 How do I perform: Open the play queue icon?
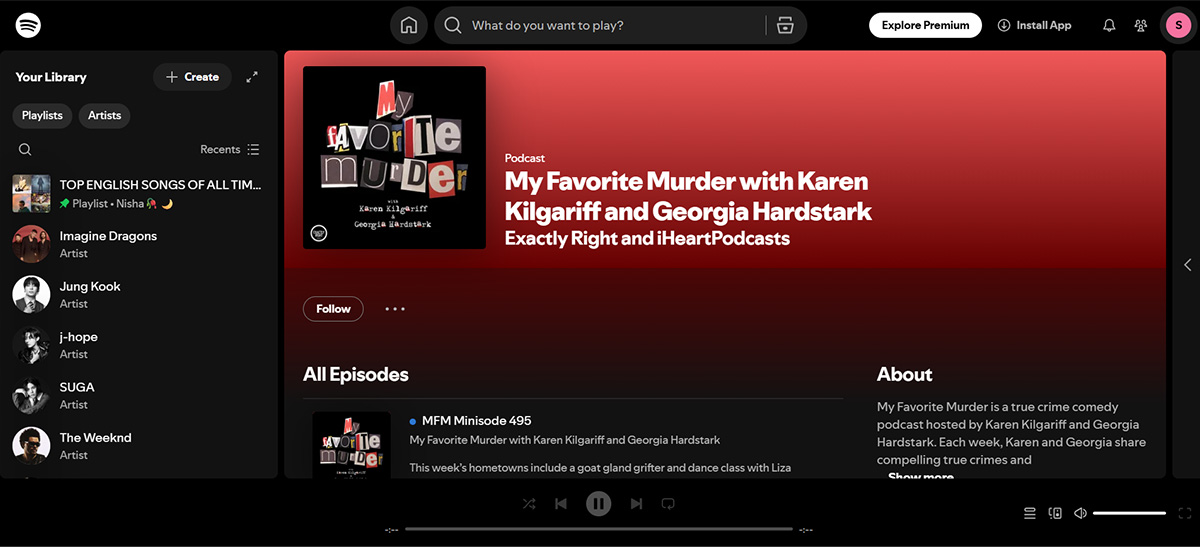pos(1030,513)
